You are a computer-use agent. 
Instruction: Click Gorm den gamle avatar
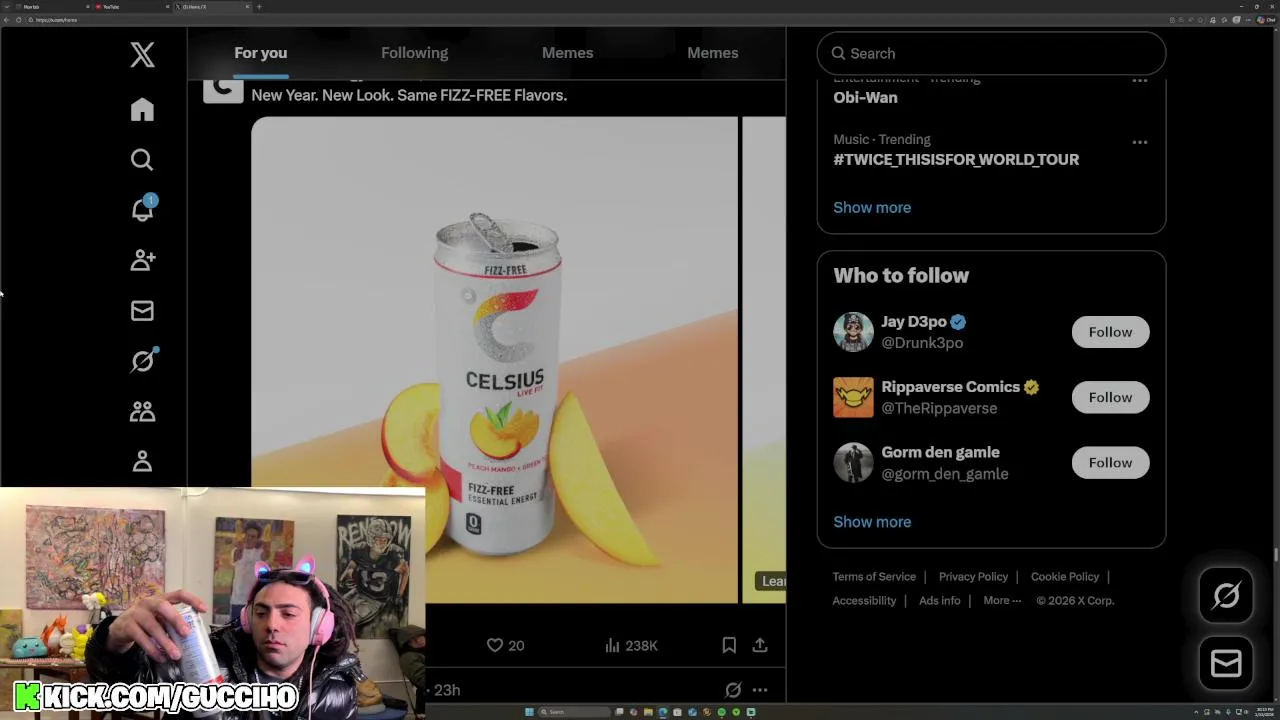click(853, 463)
